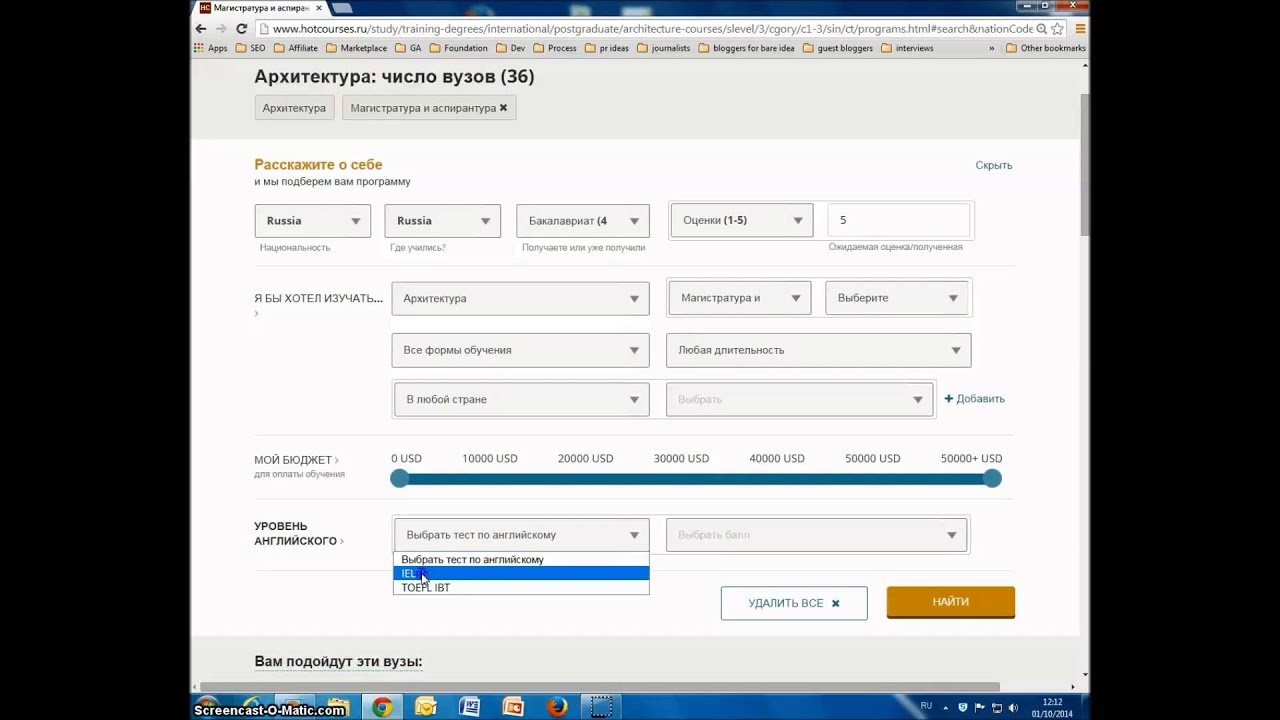Select the IELTS option in the list
Screen dimensions: 1280x720
tap(521, 574)
